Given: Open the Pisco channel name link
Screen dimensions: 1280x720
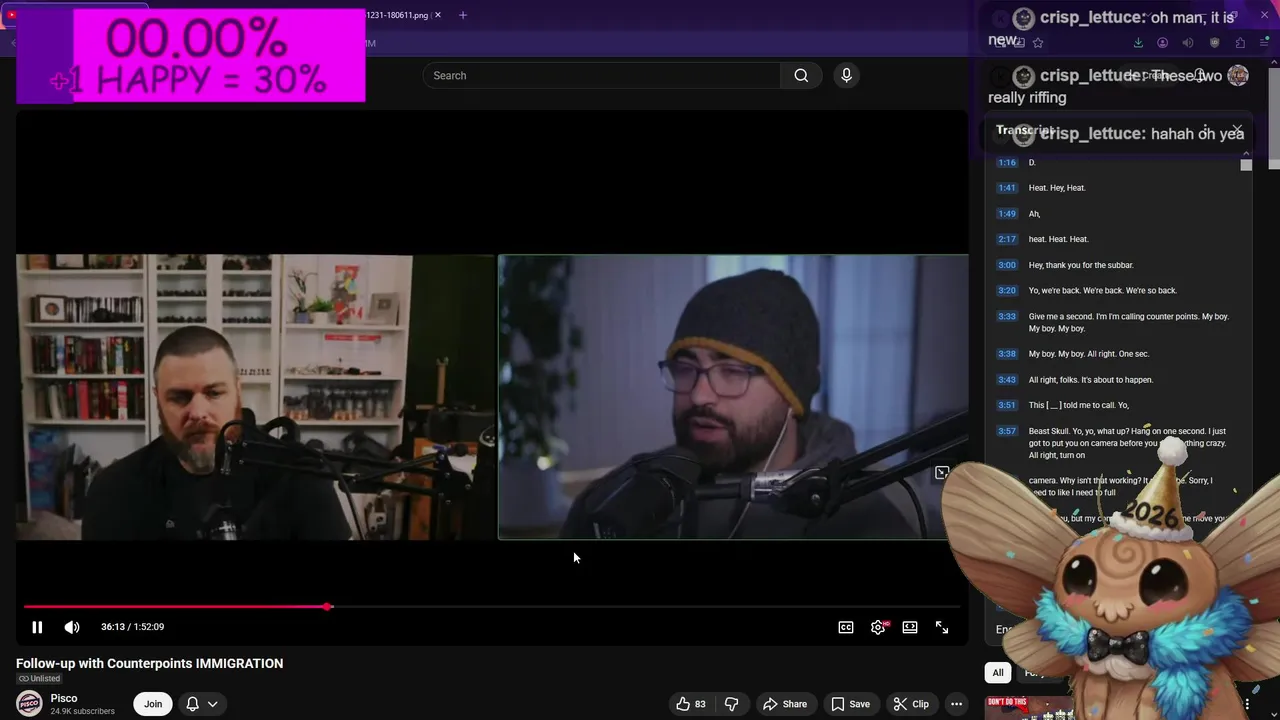Looking at the screenshot, I should coord(64,698).
